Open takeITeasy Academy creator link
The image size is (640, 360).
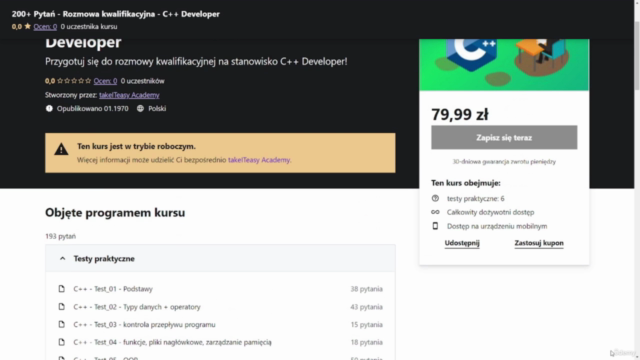[129, 95]
